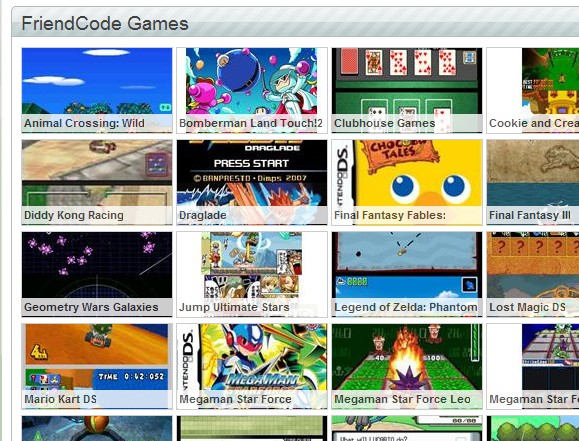This screenshot has height=441, width=579.
Task: Open the Diddy Kong Racing tile
Action: (x=97, y=182)
